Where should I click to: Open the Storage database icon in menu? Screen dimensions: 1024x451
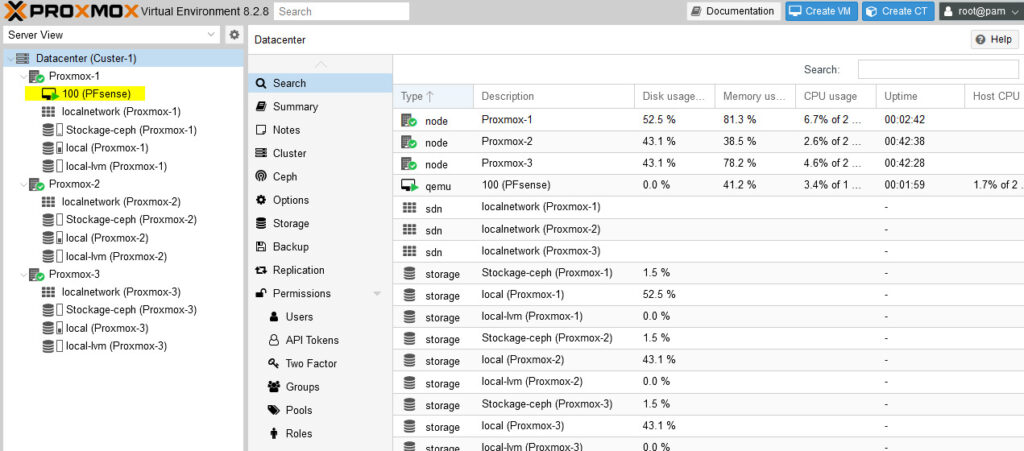(261, 223)
